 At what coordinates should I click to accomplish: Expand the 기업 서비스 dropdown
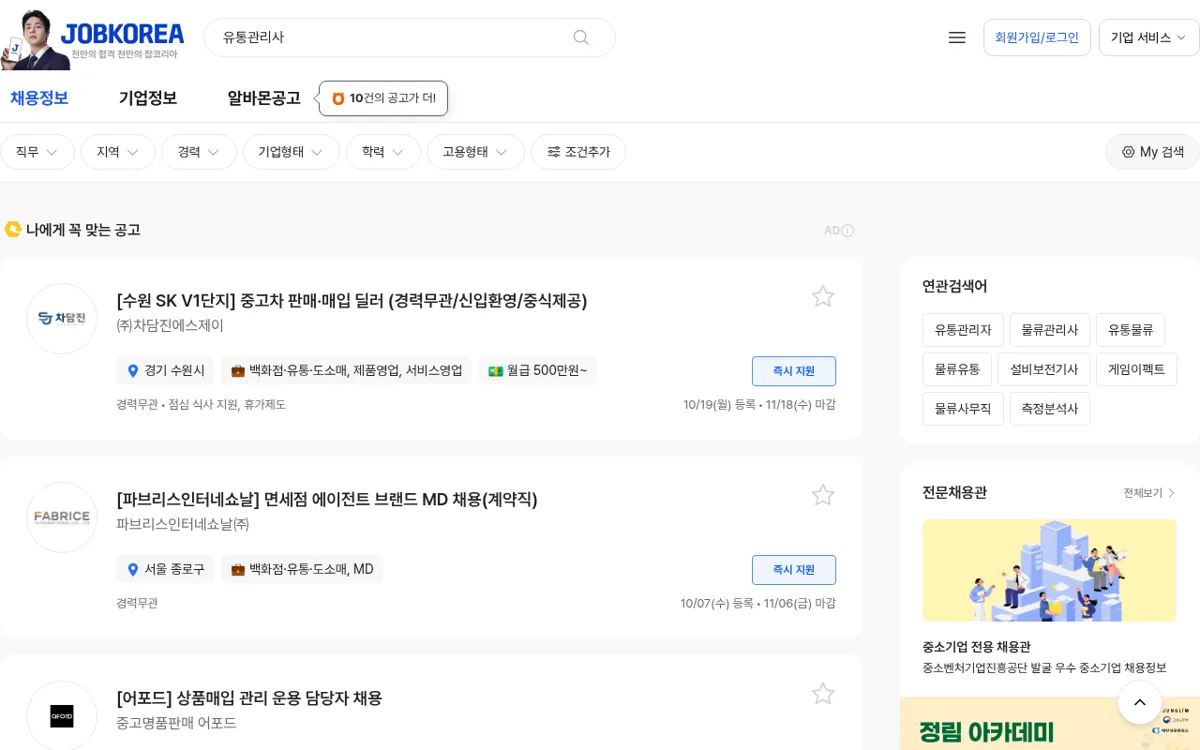[x=1148, y=37]
